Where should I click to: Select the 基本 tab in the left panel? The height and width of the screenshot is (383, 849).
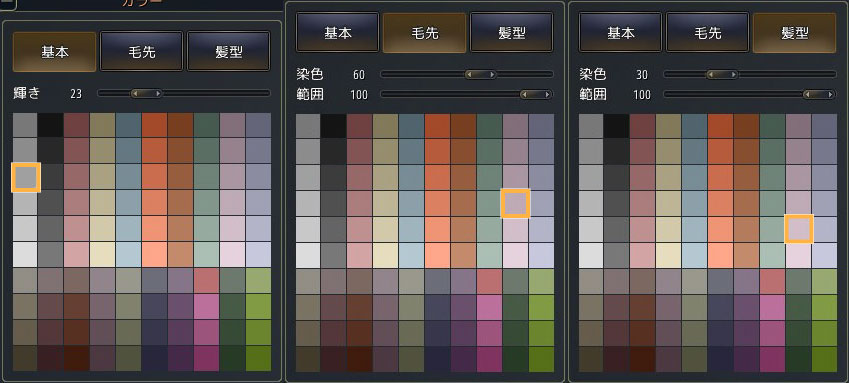(54, 51)
